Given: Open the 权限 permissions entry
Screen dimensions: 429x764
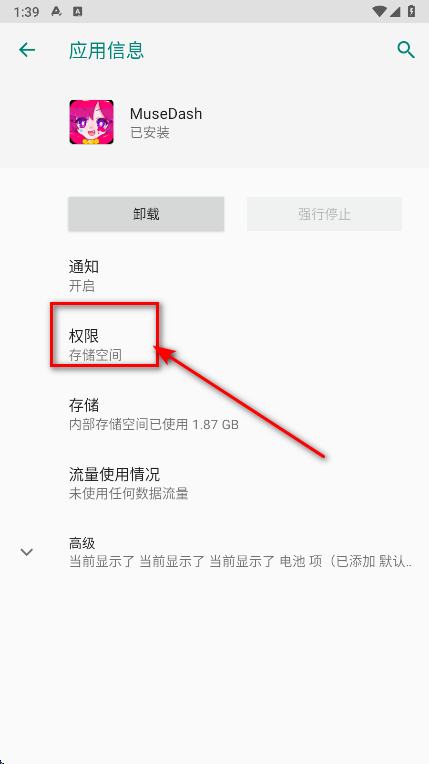Looking at the screenshot, I should (x=214, y=345).
